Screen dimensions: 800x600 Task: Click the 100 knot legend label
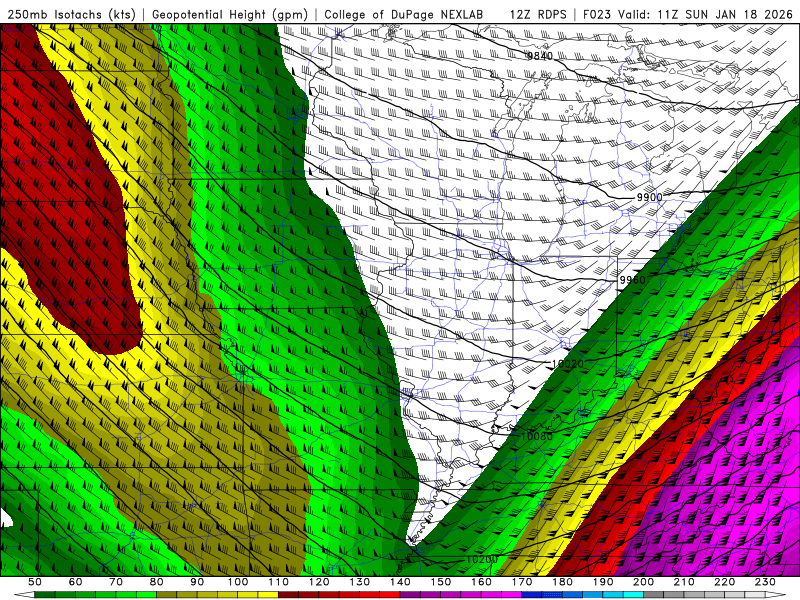238,582
